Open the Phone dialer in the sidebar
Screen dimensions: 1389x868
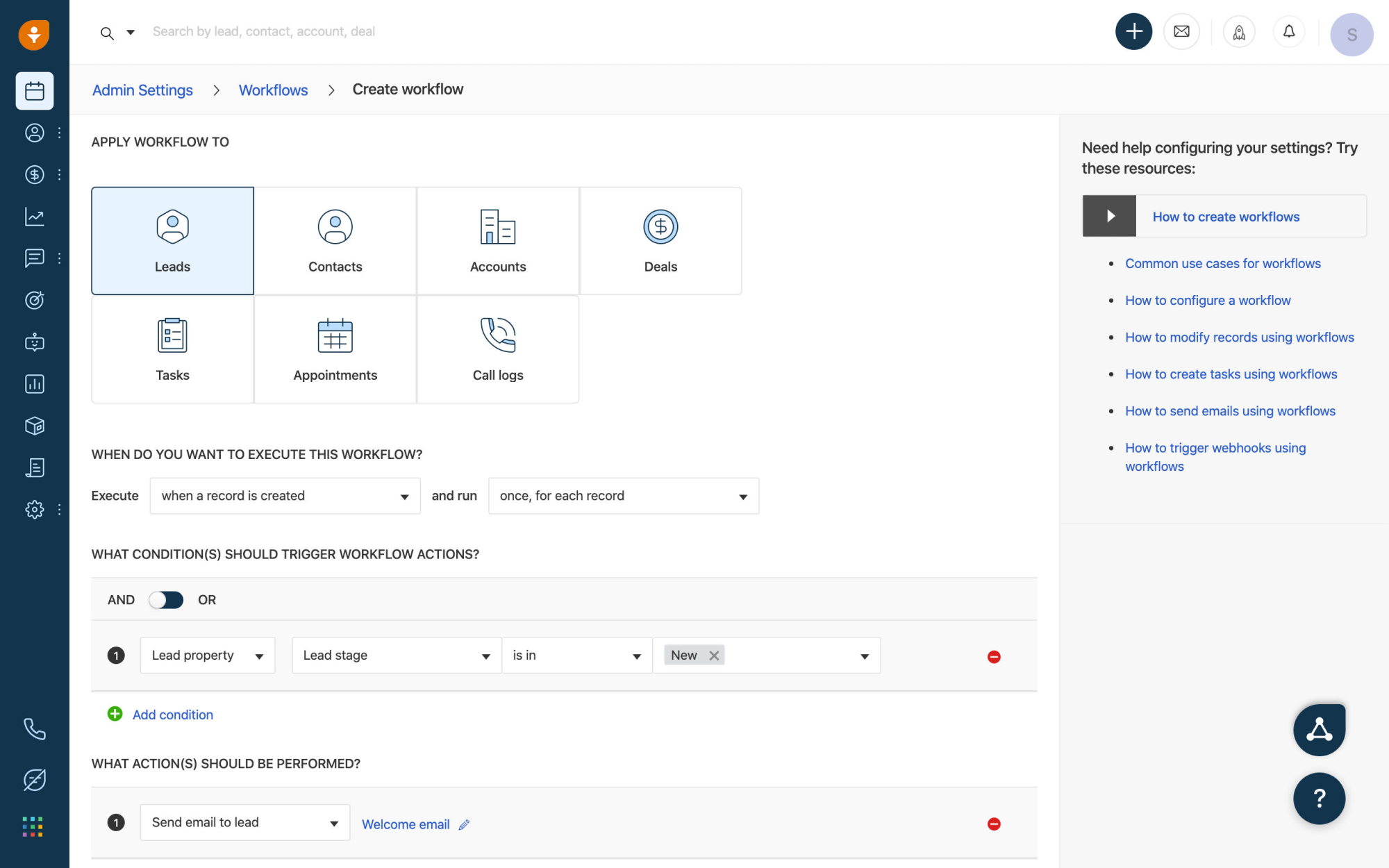[x=35, y=729]
